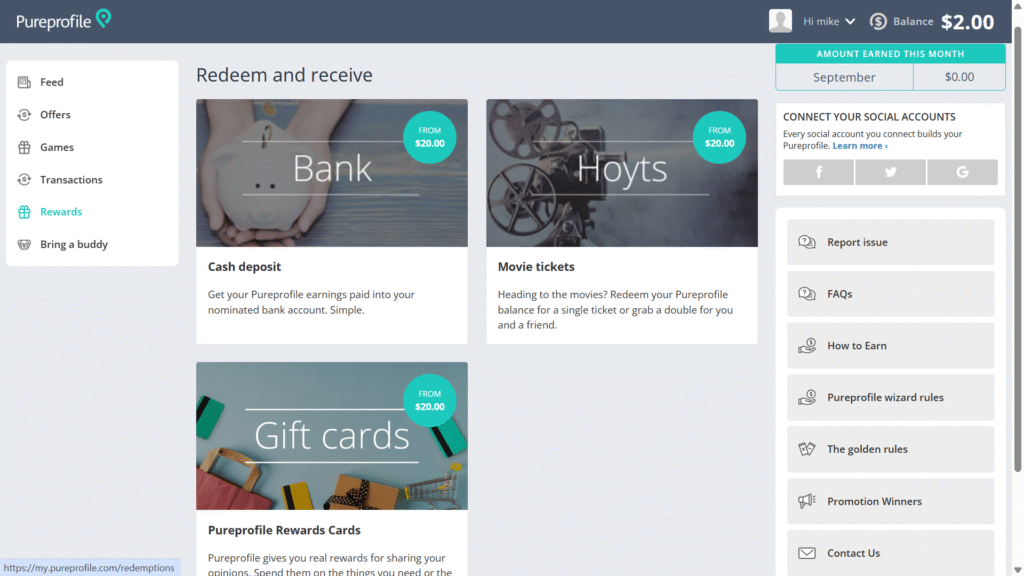1024x576 pixels.
Task: Connect your Twitter account icon
Action: [x=890, y=172]
